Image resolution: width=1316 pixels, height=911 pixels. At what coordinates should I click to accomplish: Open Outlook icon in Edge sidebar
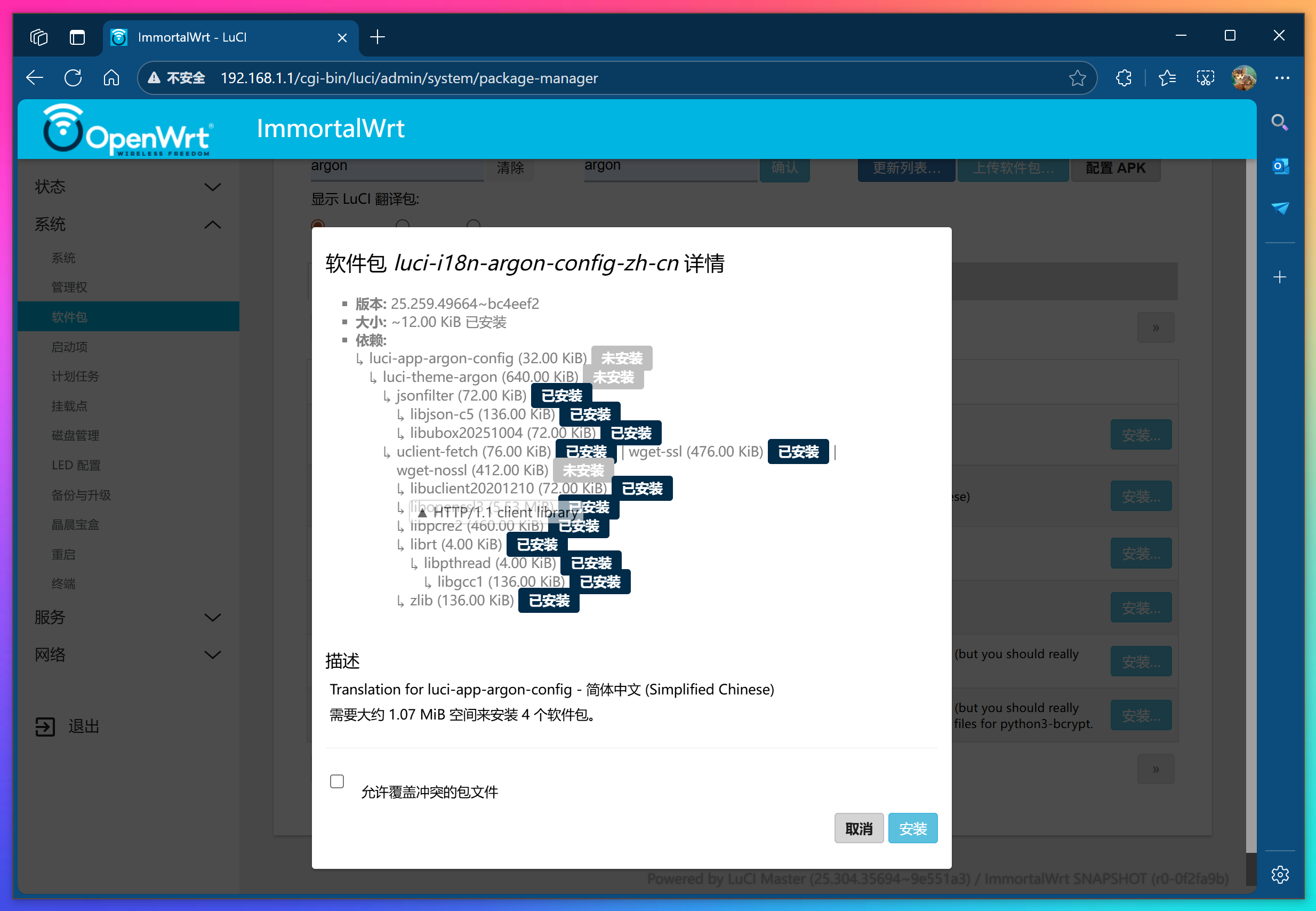1280,166
